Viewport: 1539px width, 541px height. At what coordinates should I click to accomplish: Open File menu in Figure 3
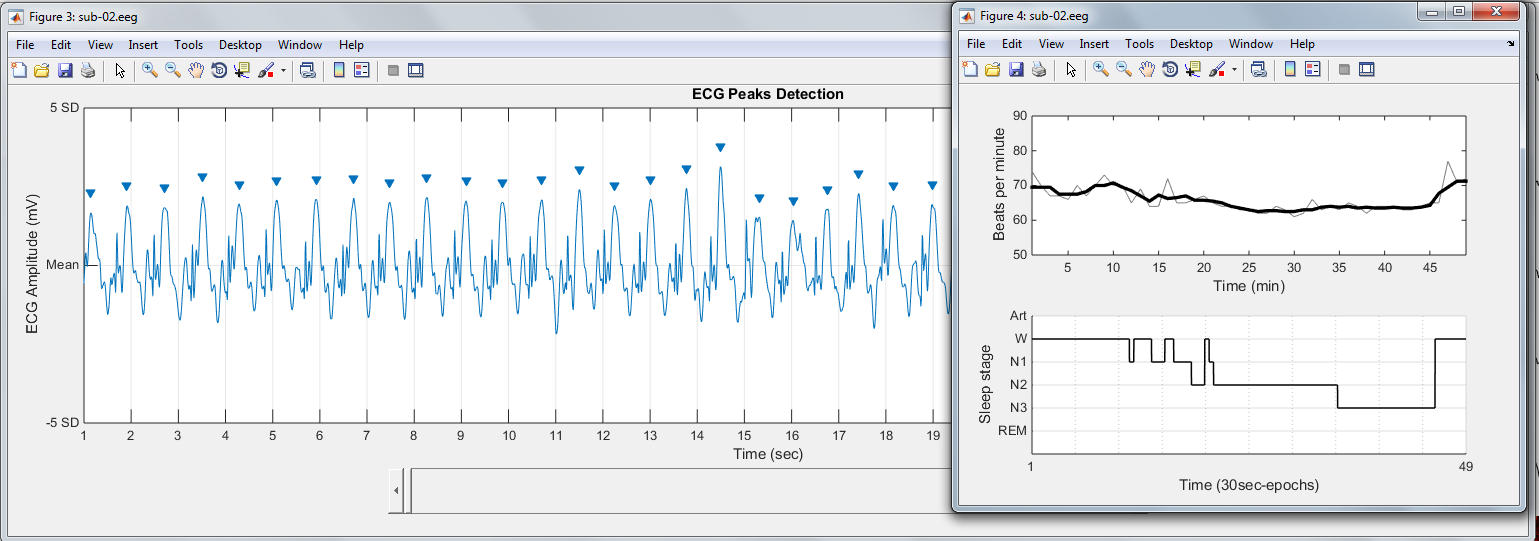point(25,45)
